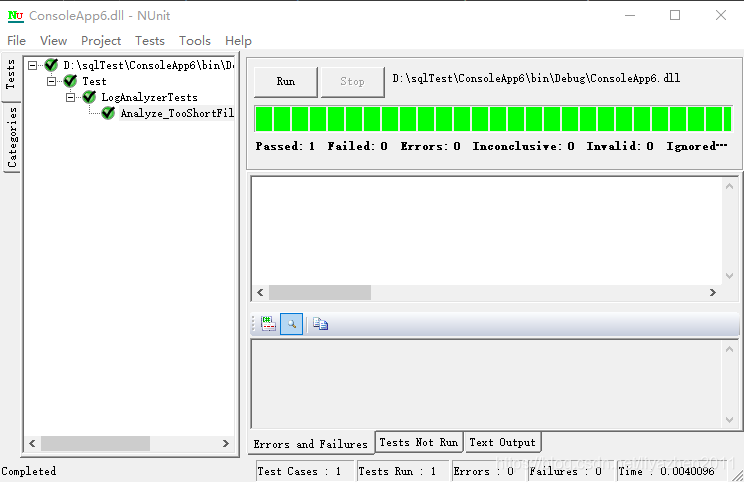The image size is (744, 482).
Task: Select the Test tree item label
Action: click(94, 81)
